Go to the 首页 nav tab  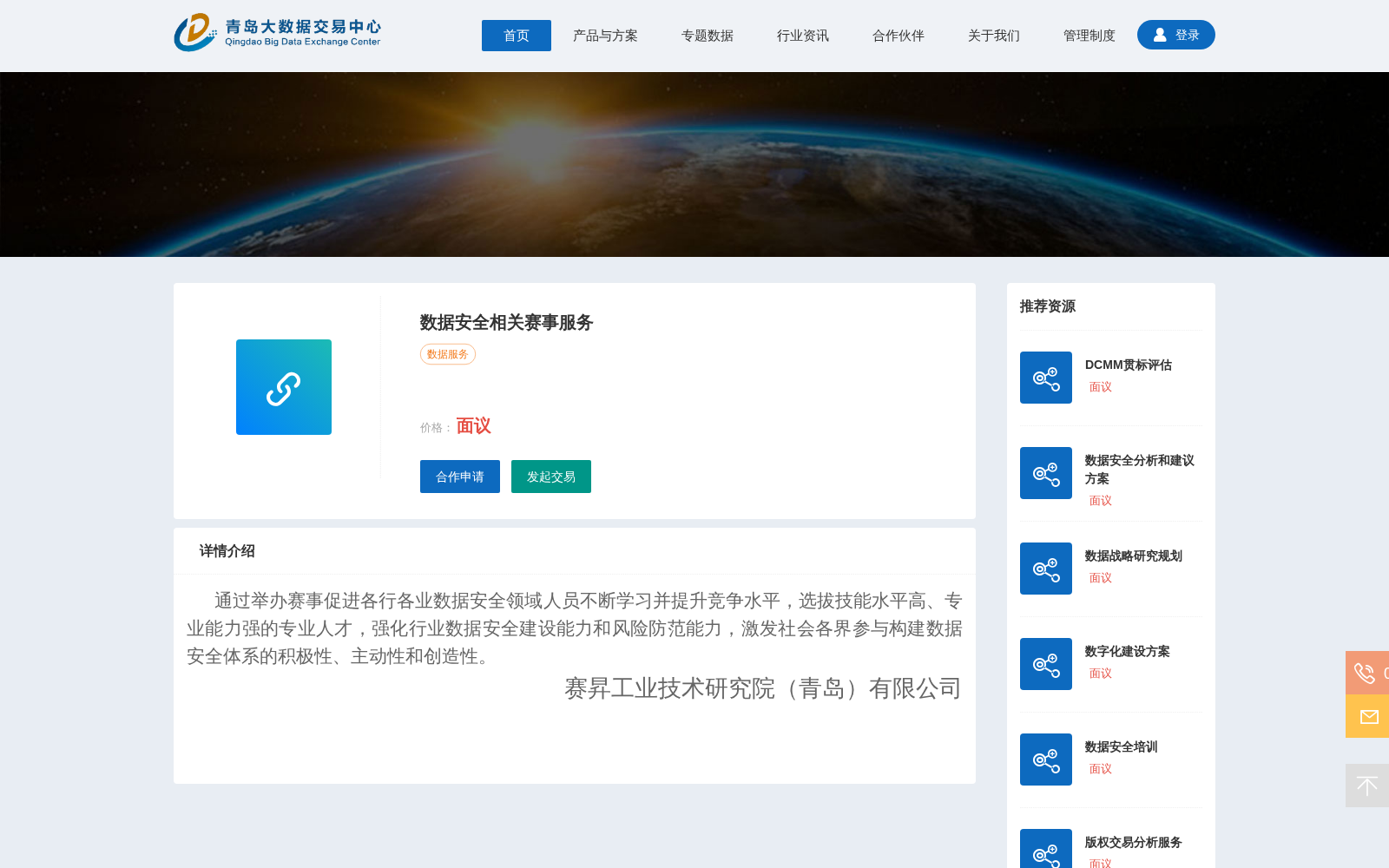click(517, 36)
